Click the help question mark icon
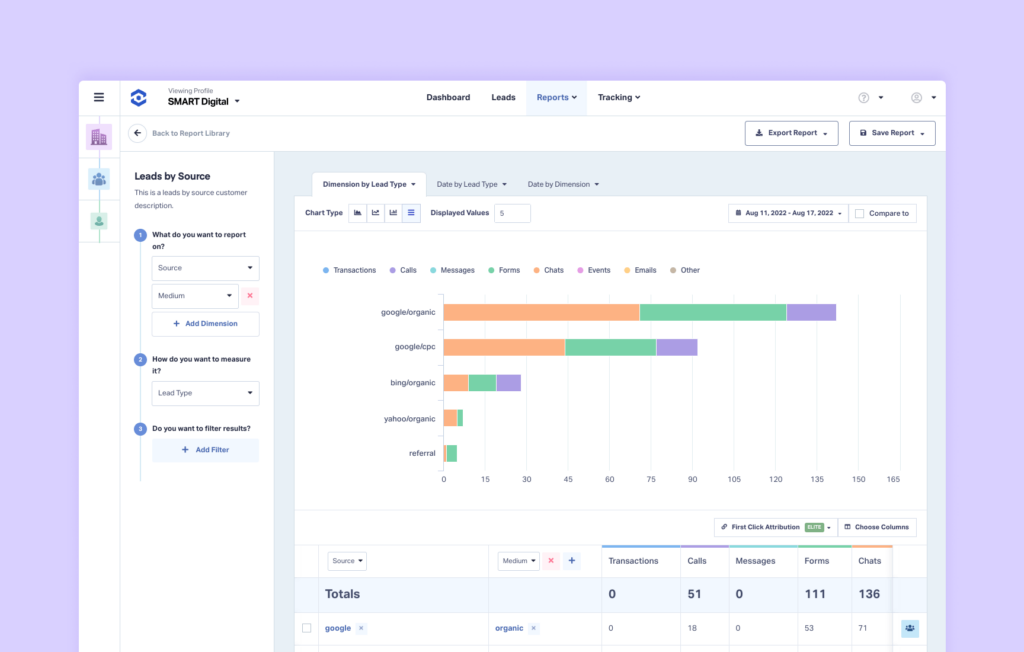Viewport: 1024px width, 652px height. tap(864, 97)
